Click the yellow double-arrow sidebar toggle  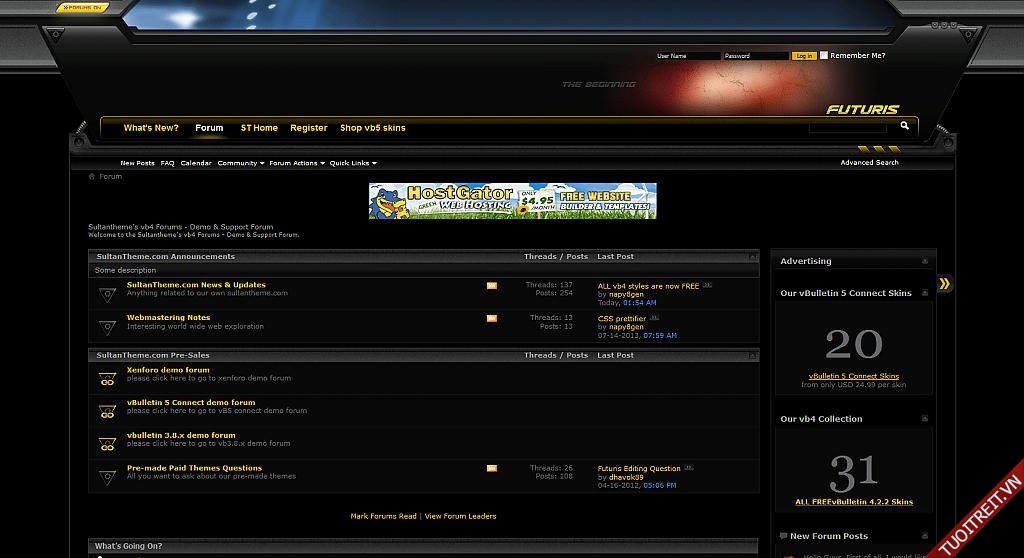[944, 284]
